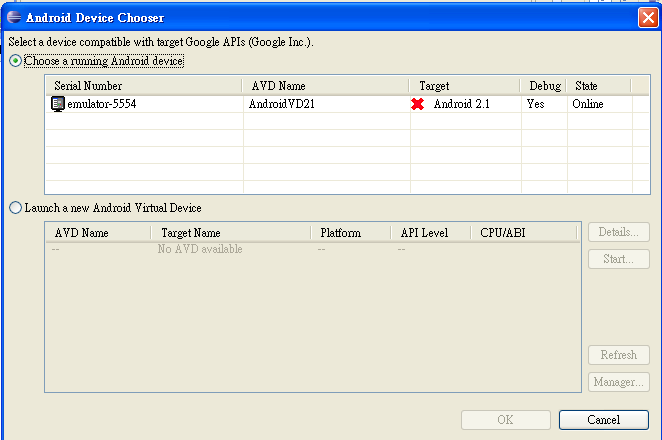Select 'Choose a running Android device' radio button
This screenshot has height=440, width=662.
click(16, 61)
